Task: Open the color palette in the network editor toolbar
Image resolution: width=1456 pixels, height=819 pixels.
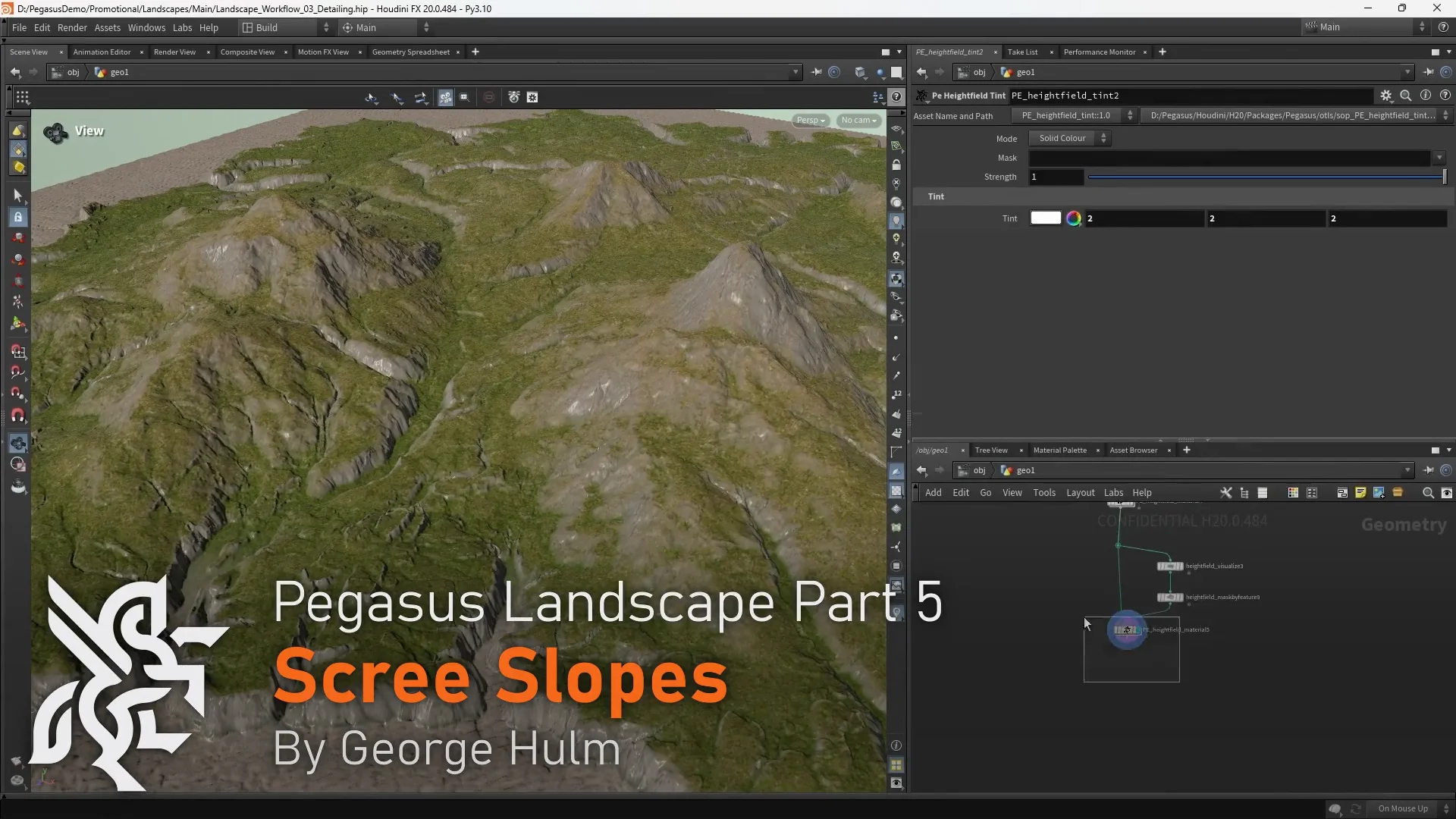Action: (x=1293, y=493)
